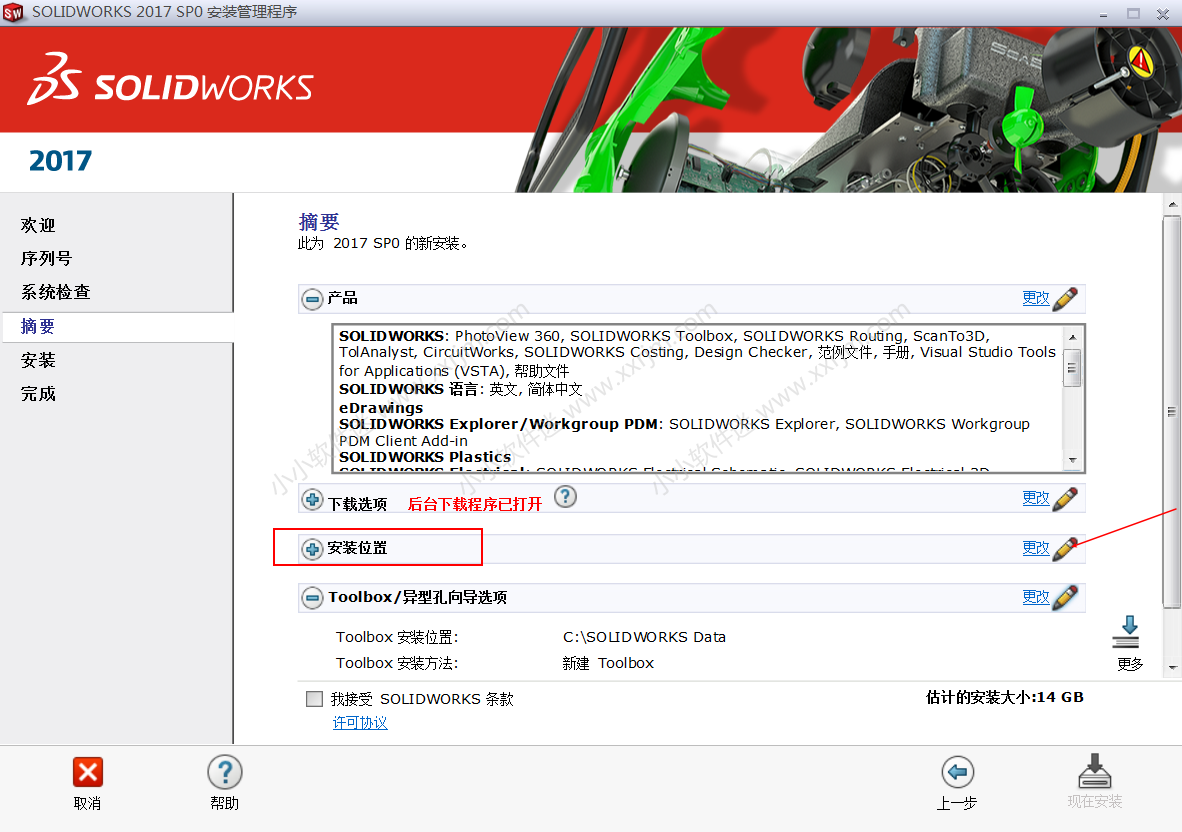Click the pencil icon in Toolbox/异型孔向导选项 row

(x=1065, y=597)
